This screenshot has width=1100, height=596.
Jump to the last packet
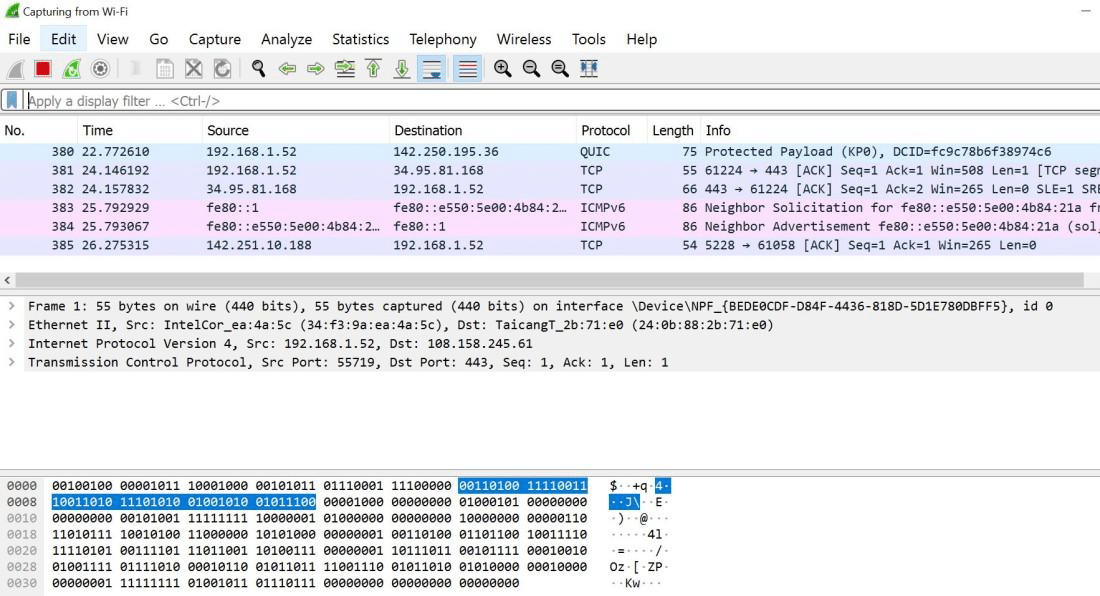[x=402, y=69]
